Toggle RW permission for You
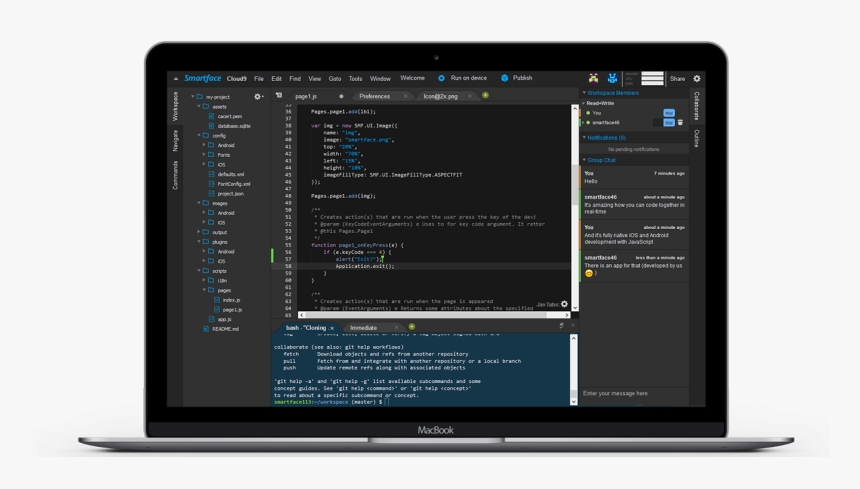This screenshot has height=489, width=860. [669, 113]
